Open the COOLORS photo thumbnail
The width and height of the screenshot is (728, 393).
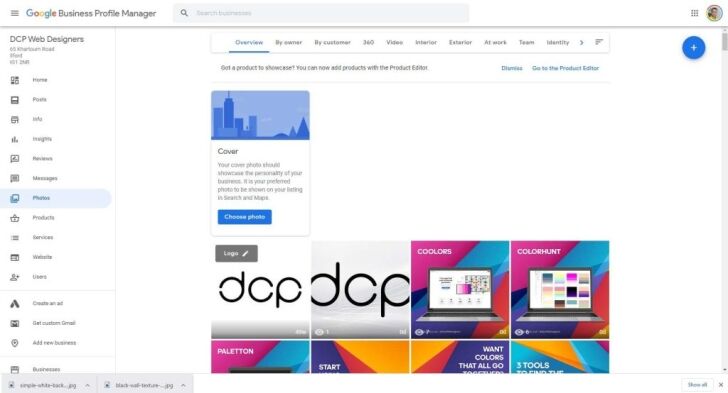460,289
